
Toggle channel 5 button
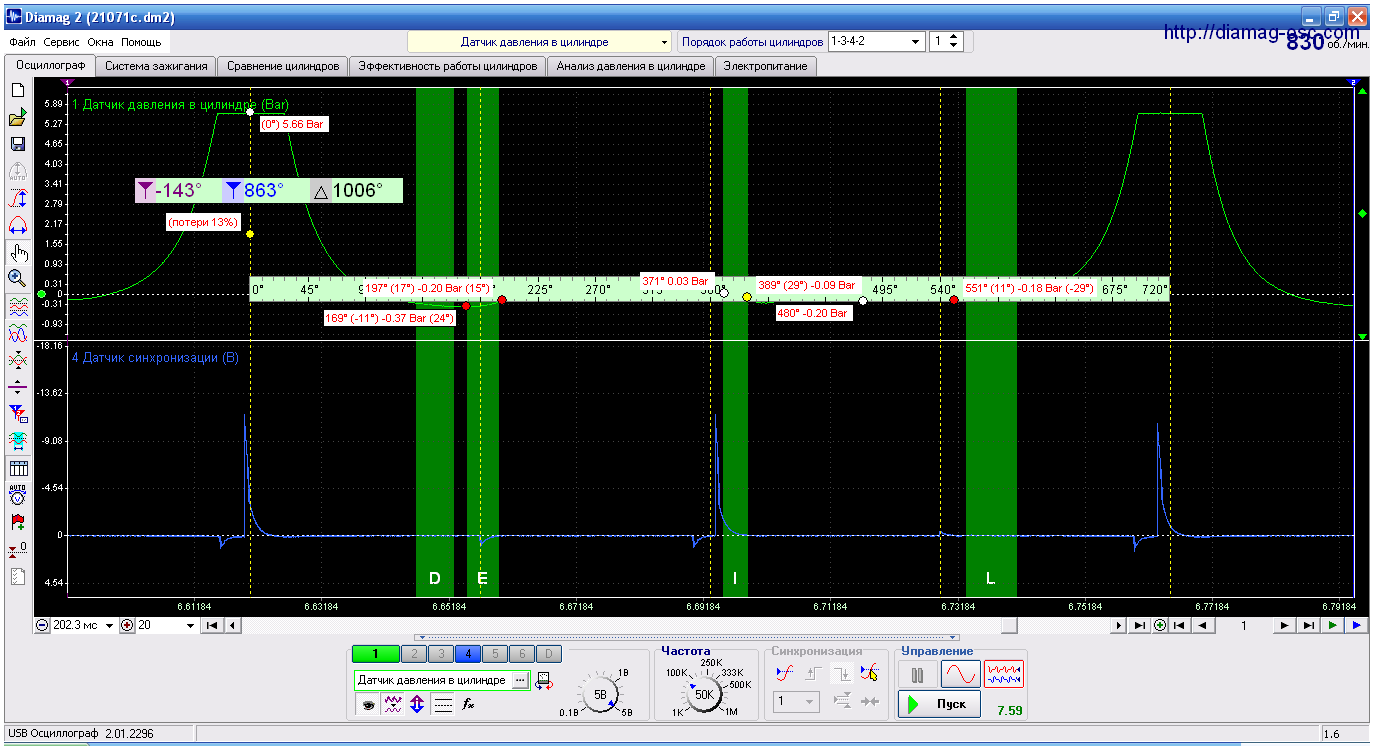[x=494, y=654]
